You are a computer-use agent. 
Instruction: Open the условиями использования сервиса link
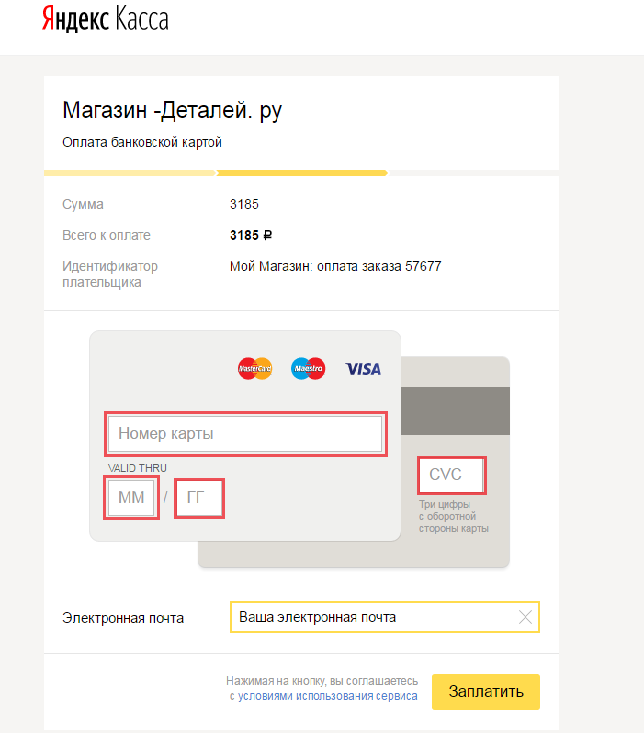pos(328,695)
